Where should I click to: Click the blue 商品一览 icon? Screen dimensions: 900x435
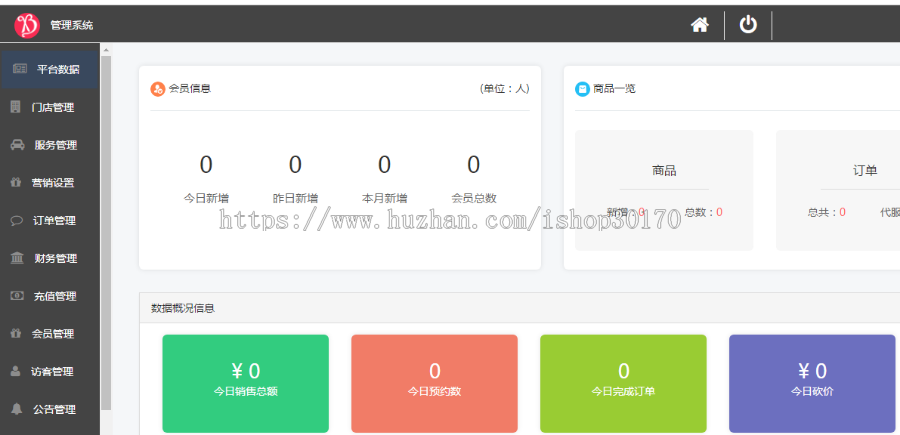tap(583, 89)
